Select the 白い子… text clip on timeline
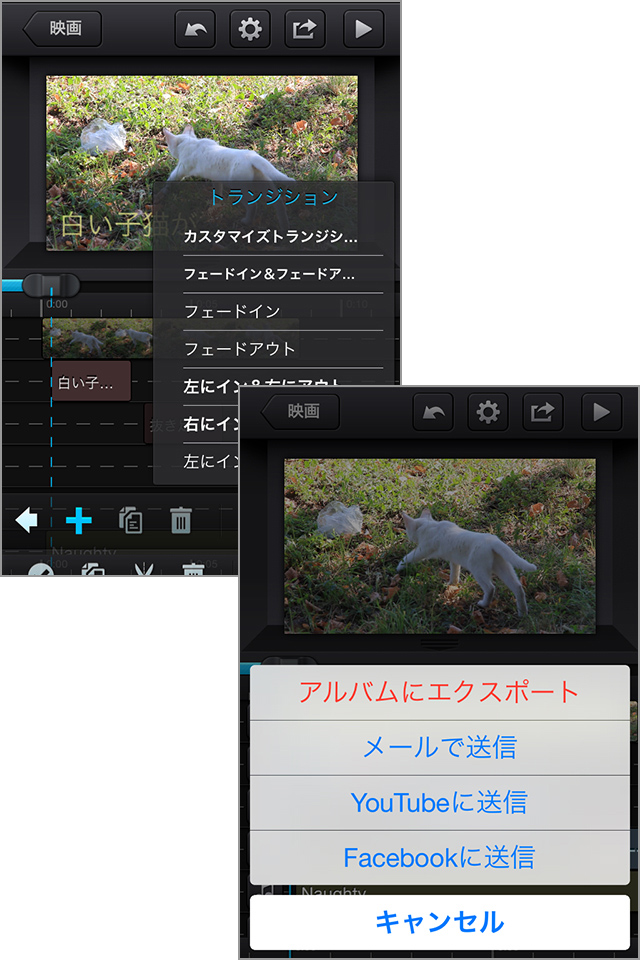 [91, 382]
